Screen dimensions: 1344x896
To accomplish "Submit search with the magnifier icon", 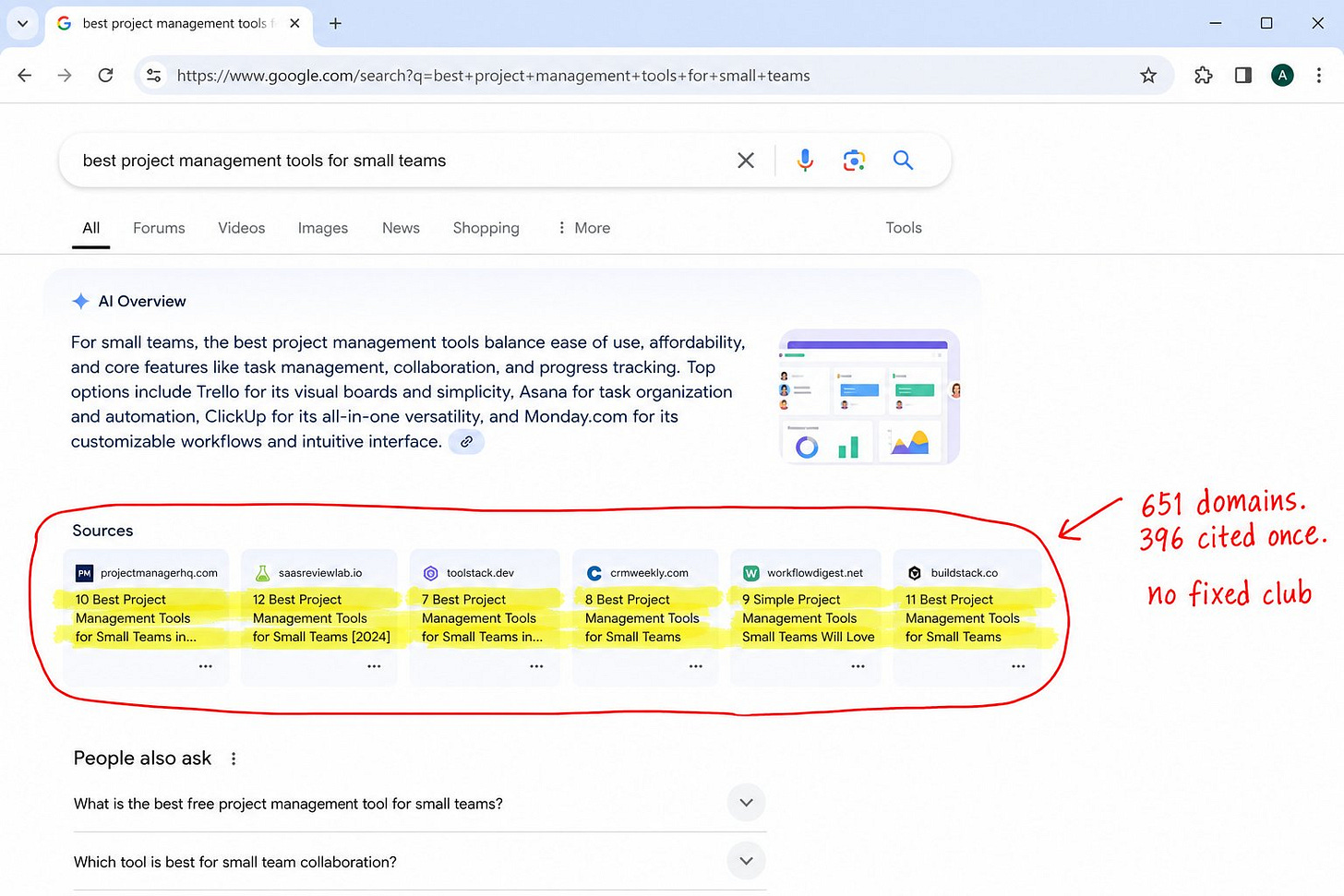I will click(x=903, y=161).
